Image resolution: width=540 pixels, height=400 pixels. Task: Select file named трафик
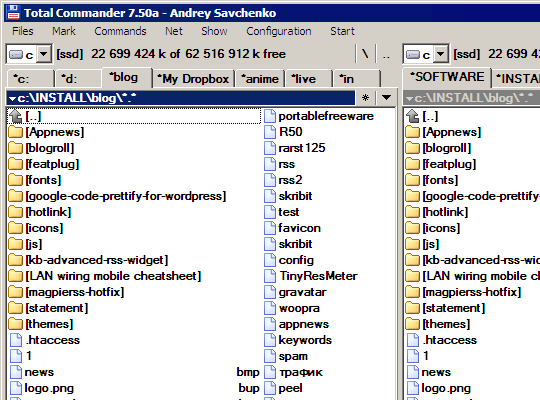(301, 372)
